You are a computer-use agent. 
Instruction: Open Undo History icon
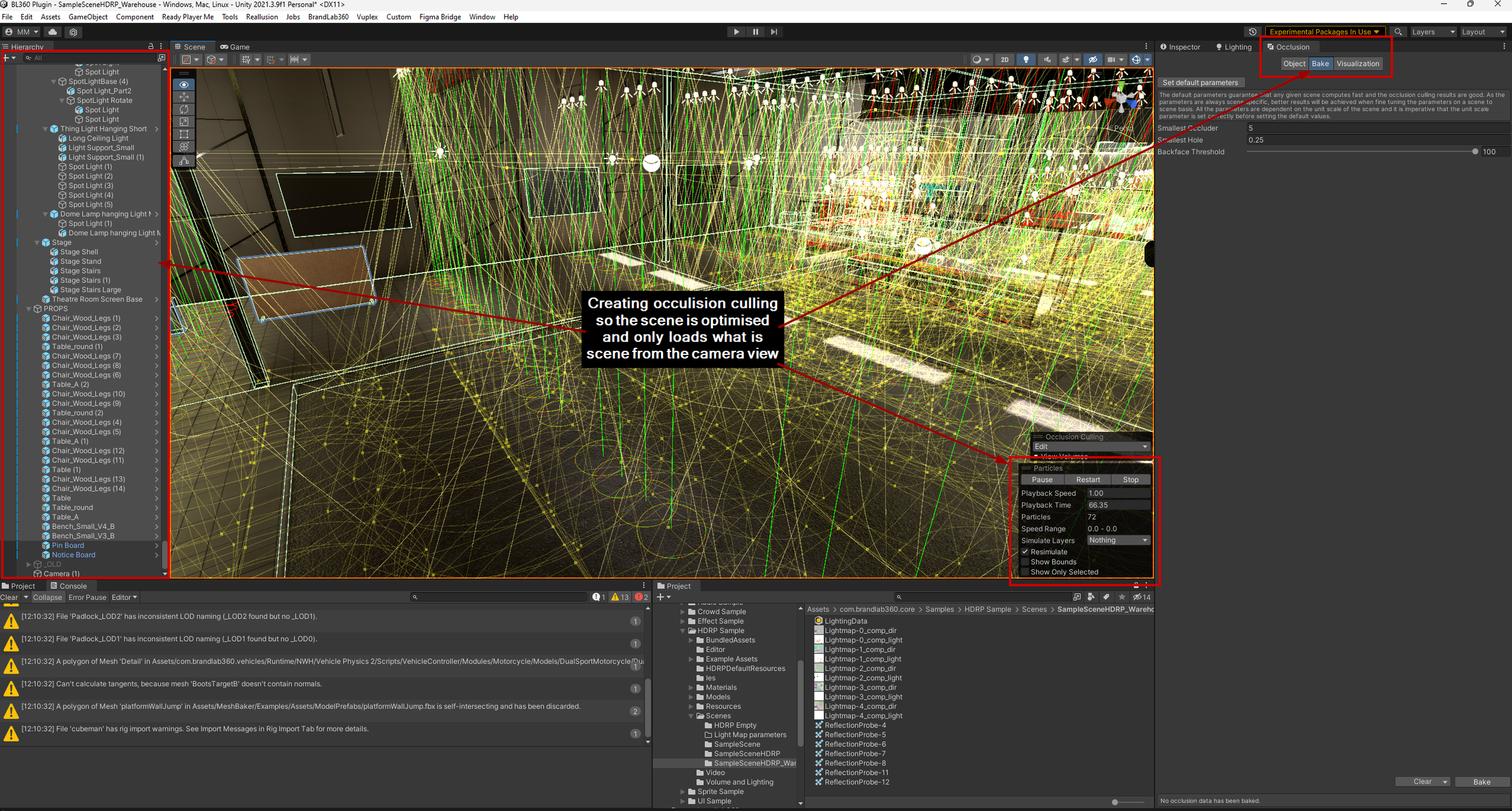click(x=1253, y=31)
